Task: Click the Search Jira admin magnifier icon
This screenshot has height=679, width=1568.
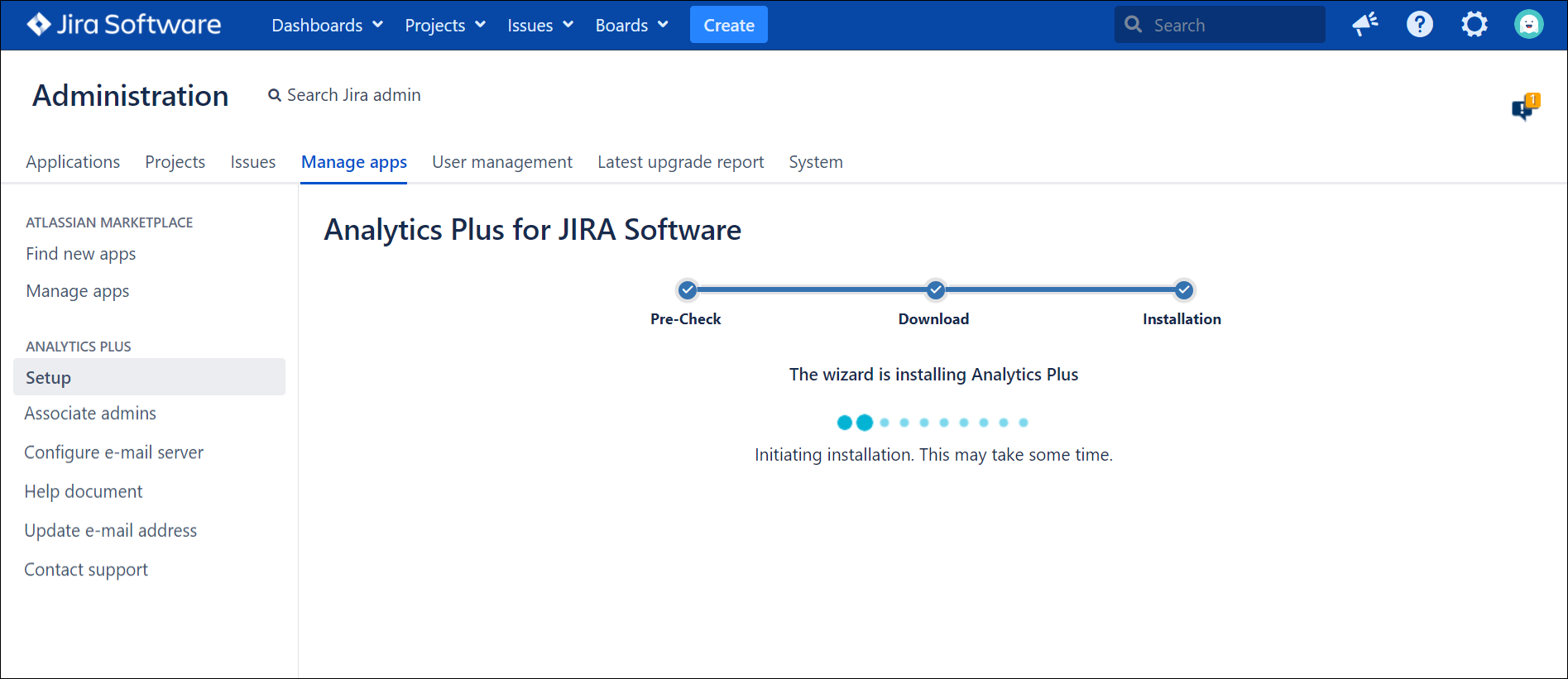Action: coord(275,96)
